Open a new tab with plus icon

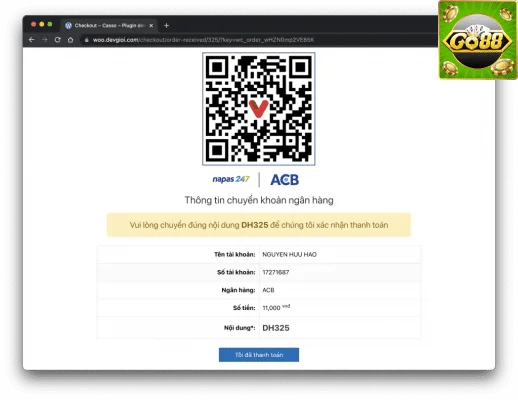(x=166, y=25)
